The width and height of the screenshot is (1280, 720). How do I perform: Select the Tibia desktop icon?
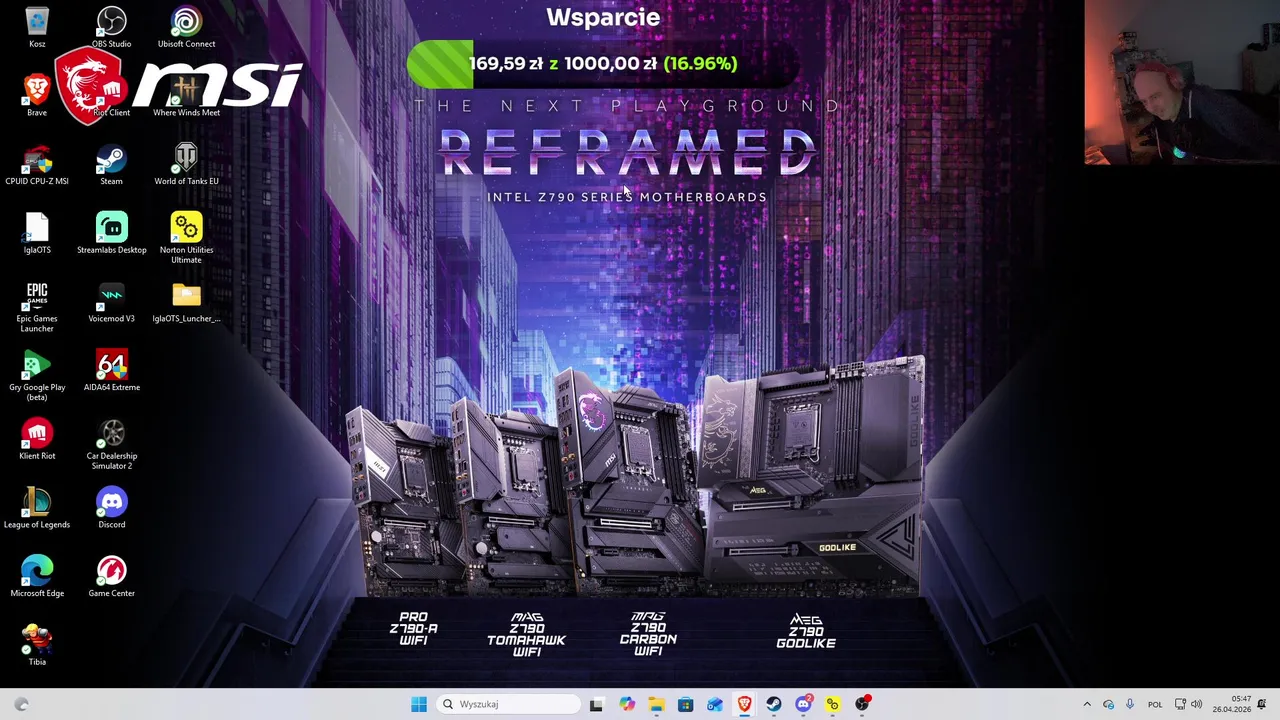(x=37, y=645)
